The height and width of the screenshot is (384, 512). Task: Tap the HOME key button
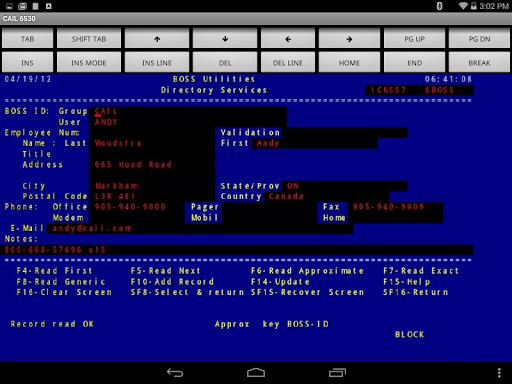(x=349, y=62)
